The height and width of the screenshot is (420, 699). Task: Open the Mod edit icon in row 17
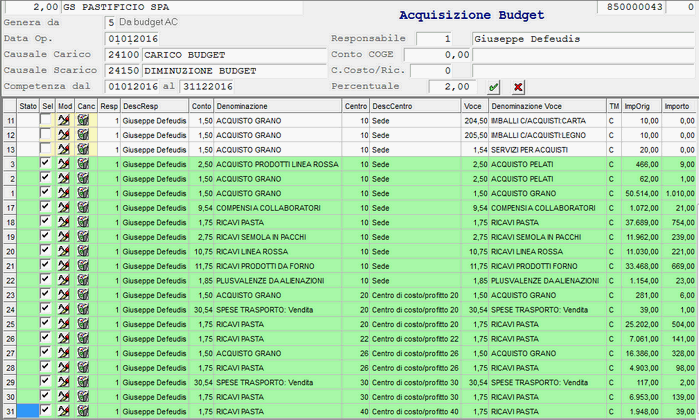[64, 207]
